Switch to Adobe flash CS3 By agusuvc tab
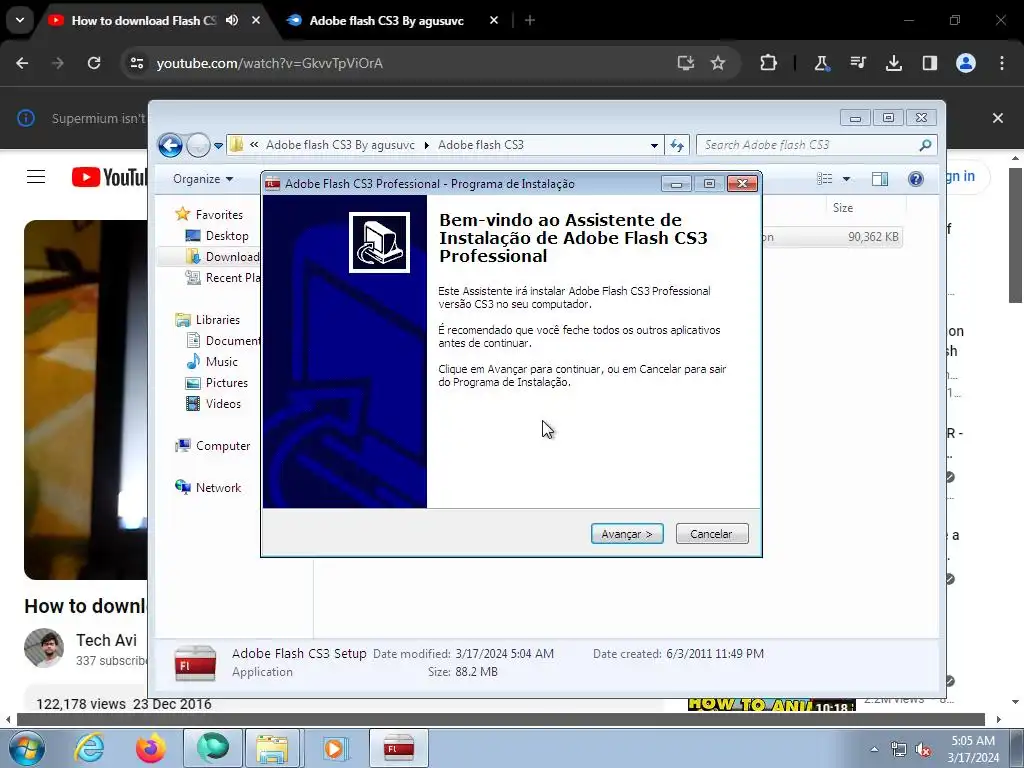 click(387, 20)
